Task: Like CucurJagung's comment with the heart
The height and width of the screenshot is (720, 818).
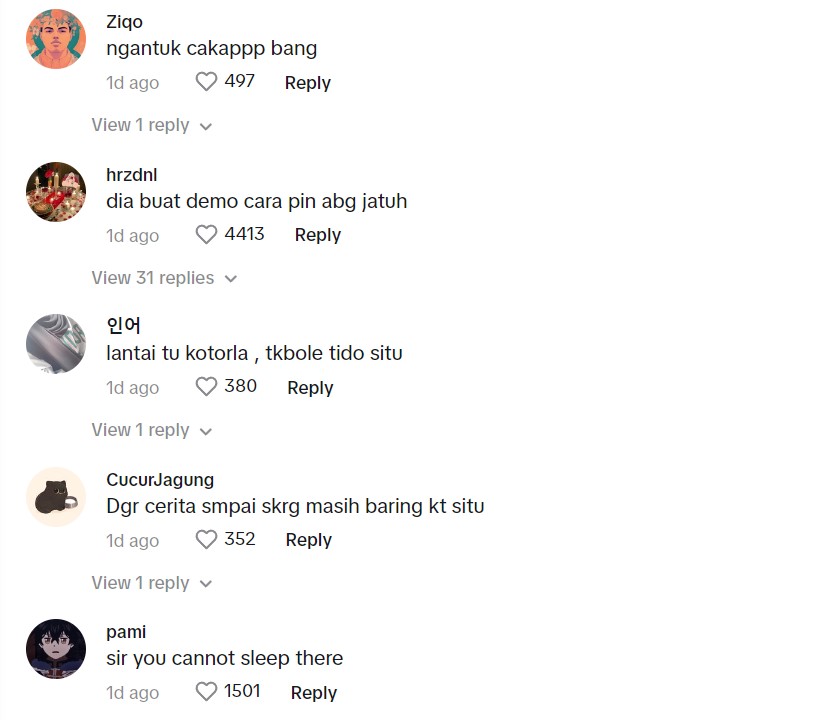Action: [206, 540]
